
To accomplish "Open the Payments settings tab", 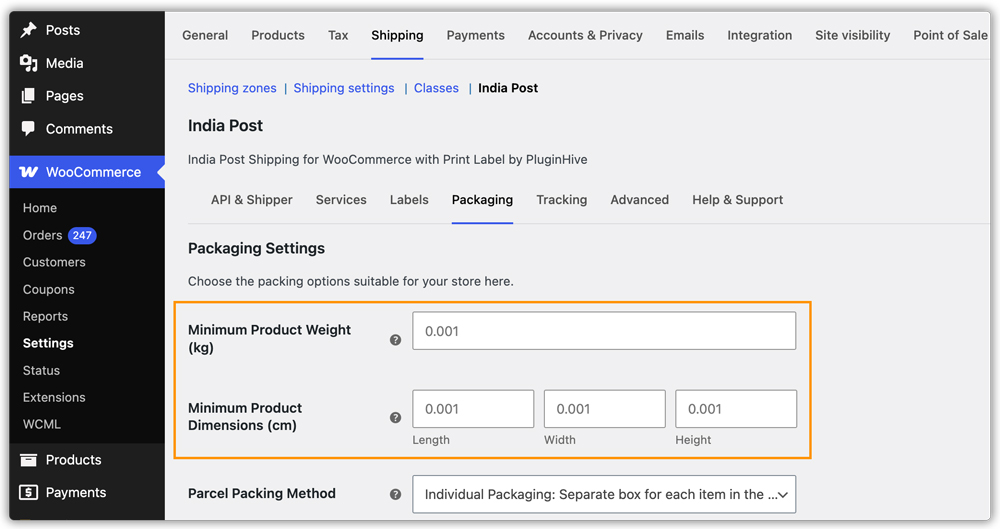I will 476,35.
